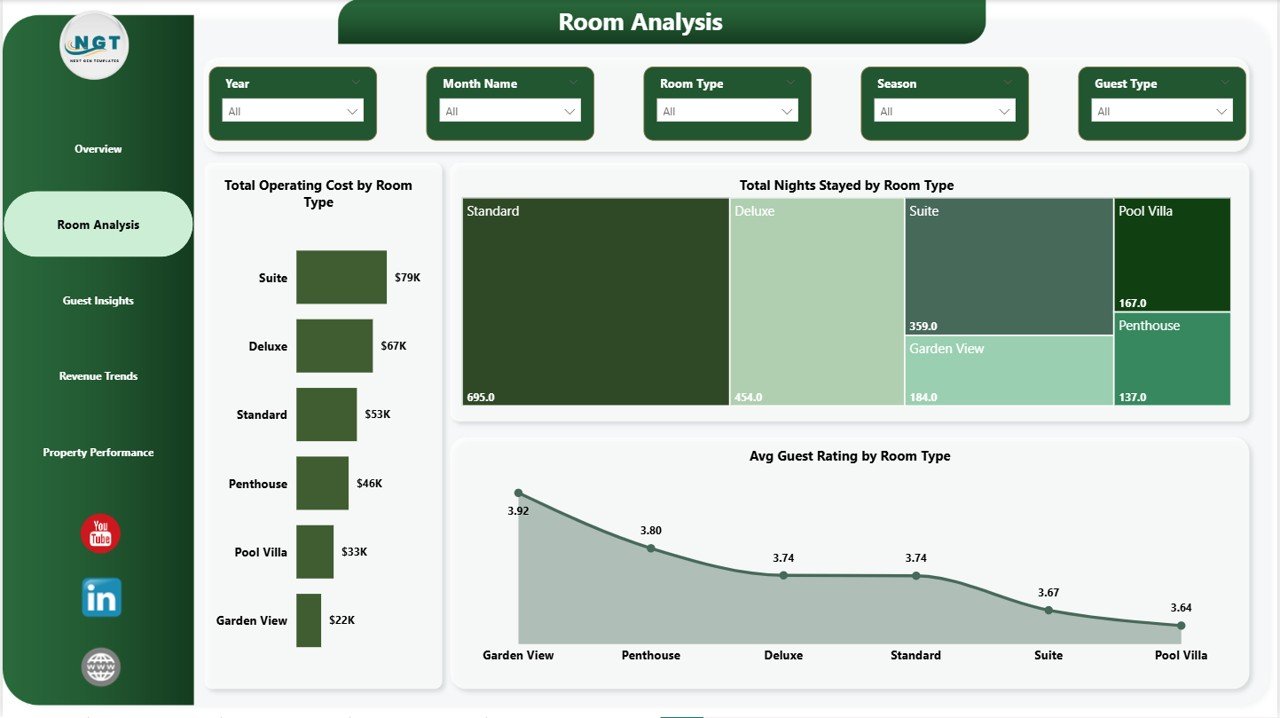
Task: Open the LinkedIn icon link
Action: [101, 597]
